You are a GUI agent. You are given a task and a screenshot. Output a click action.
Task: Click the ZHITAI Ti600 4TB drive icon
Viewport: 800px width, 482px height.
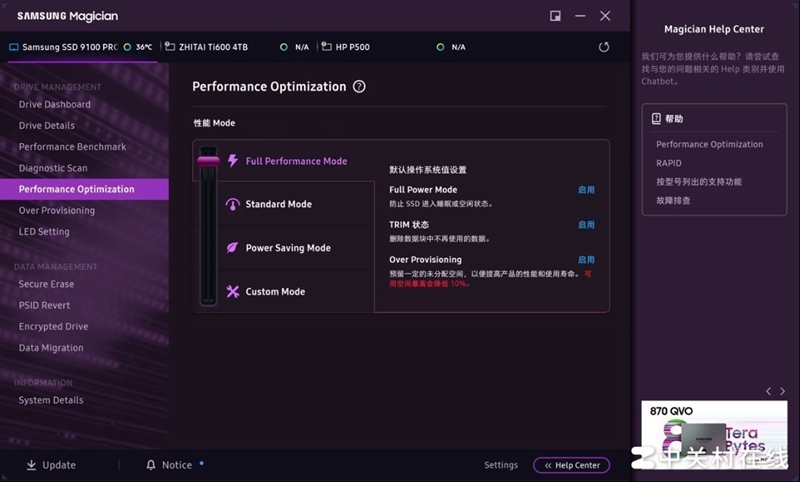170,46
